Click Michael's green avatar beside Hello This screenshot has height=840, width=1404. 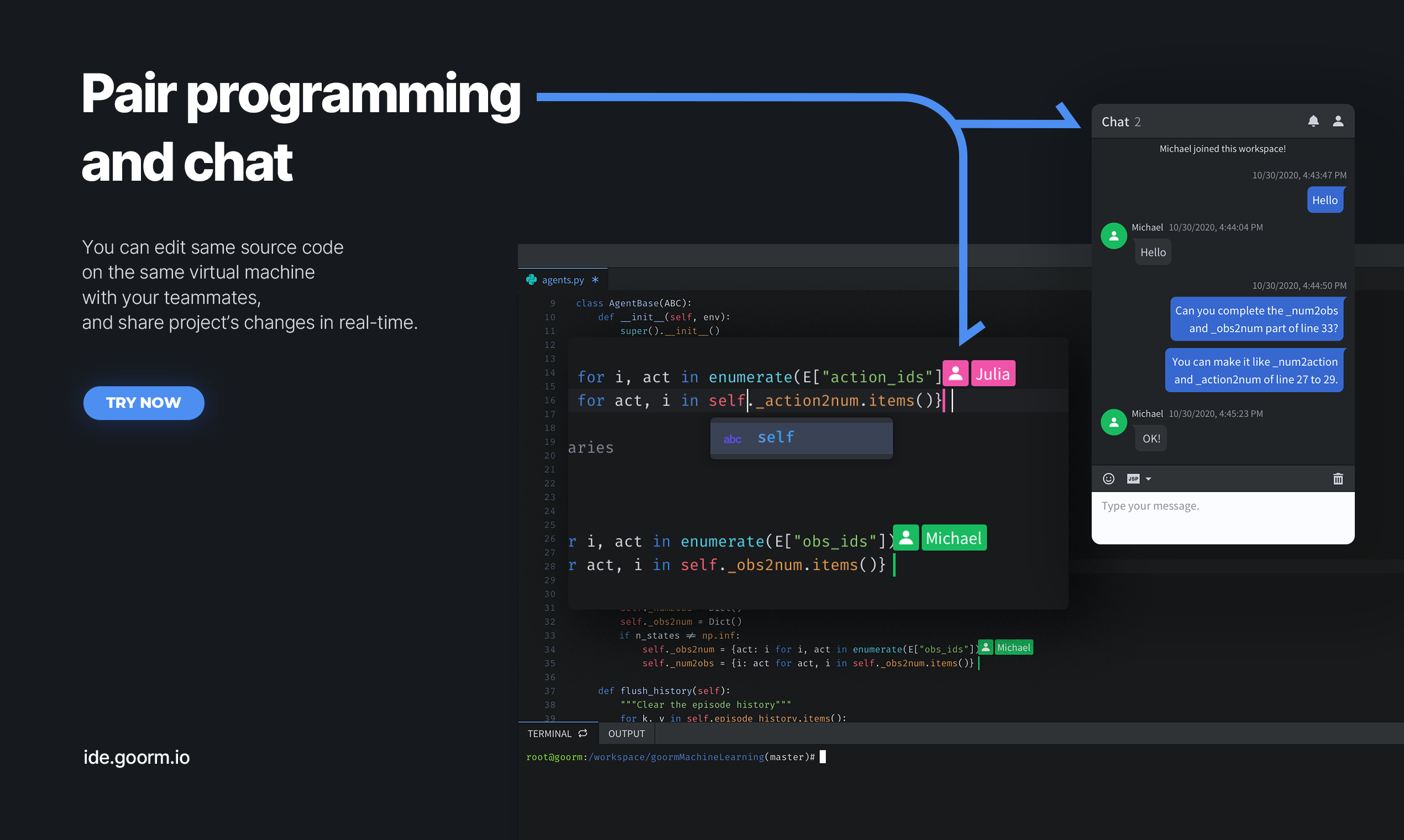[1114, 236]
